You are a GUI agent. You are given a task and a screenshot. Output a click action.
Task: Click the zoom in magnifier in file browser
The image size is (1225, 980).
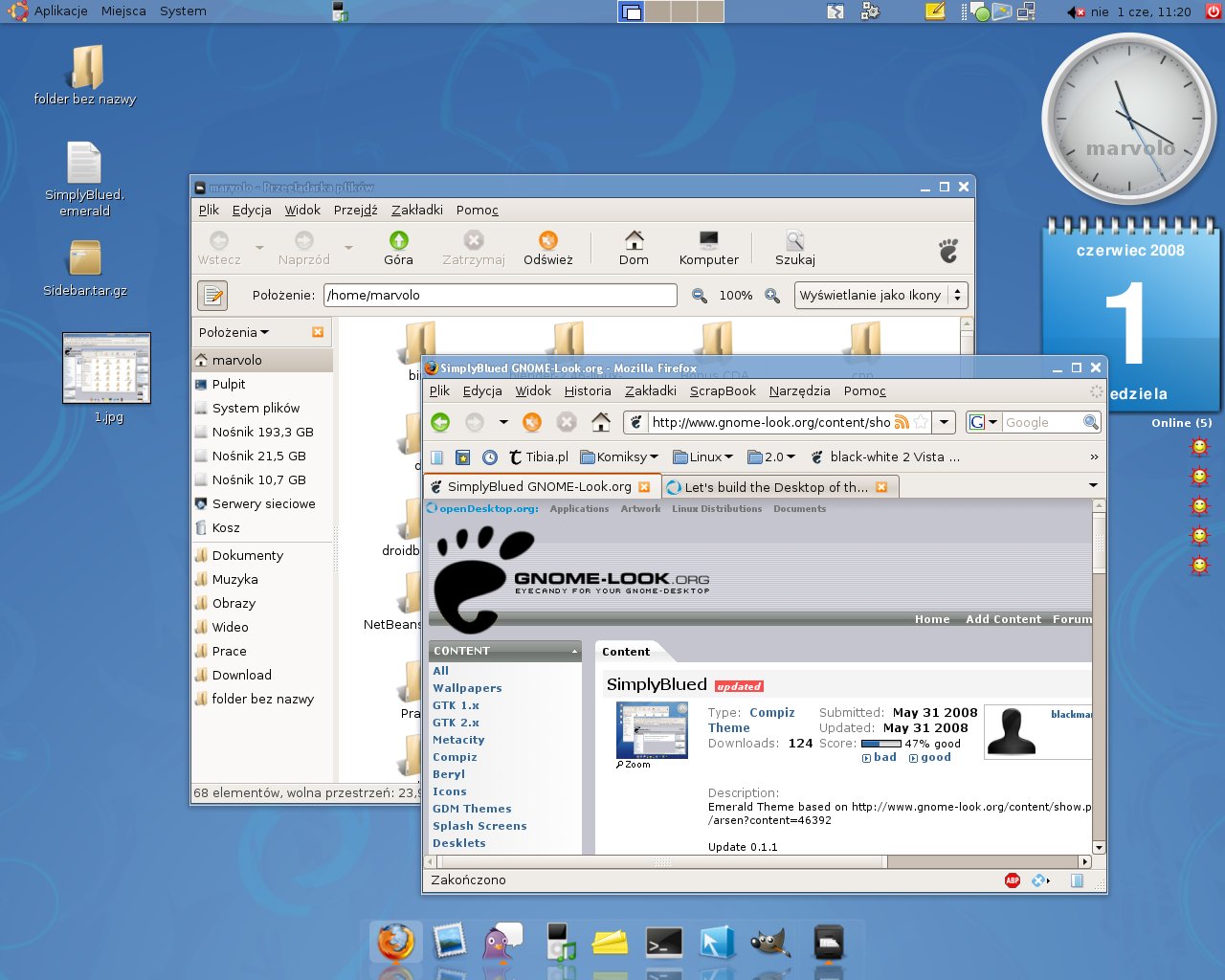772,296
